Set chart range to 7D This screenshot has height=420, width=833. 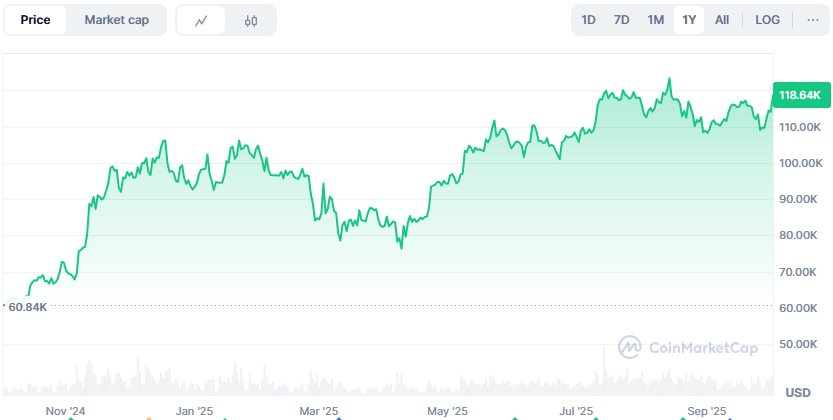(x=621, y=20)
